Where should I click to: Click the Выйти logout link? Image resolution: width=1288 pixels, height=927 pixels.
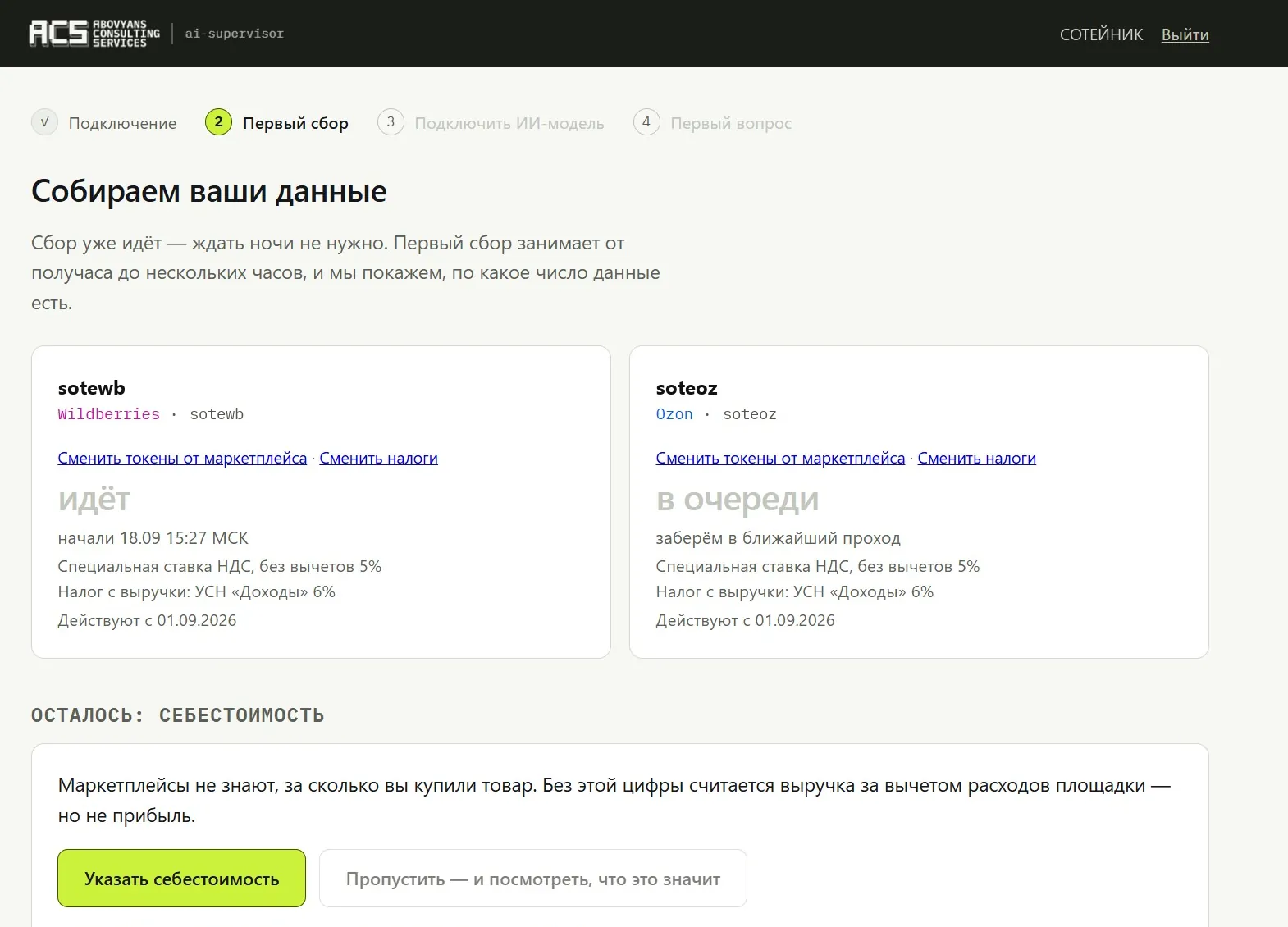coord(1185,34)
